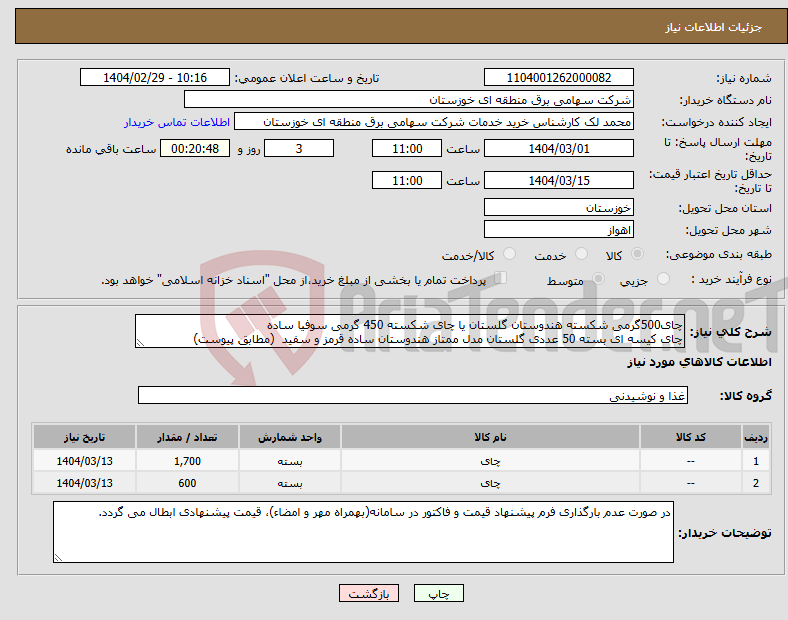Click the need number field 1104001262000082
This screenshot has width=788, height=620.
[x=558, y=77]
